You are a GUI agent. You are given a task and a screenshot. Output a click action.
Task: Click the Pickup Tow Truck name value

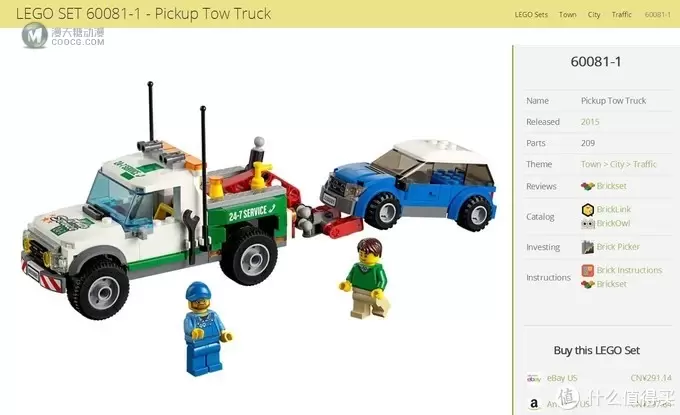pos(613,101)
